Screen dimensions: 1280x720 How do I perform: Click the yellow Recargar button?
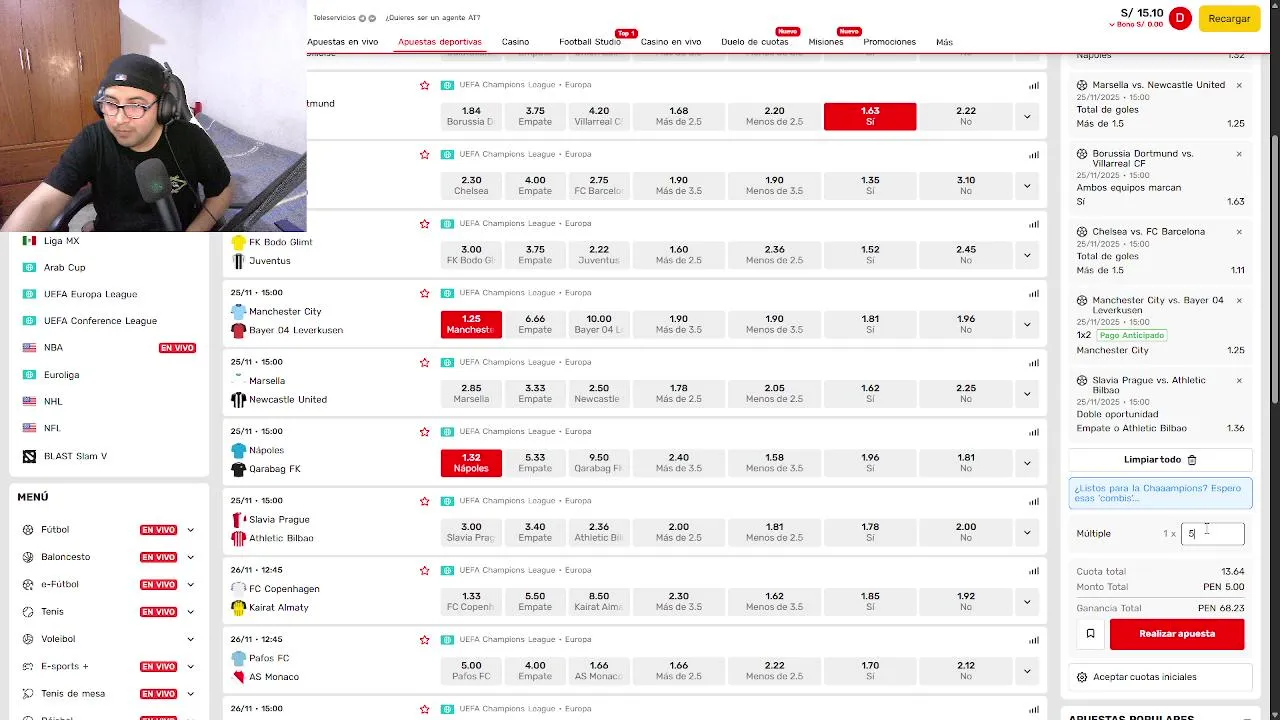click(x=1229, y=18)
